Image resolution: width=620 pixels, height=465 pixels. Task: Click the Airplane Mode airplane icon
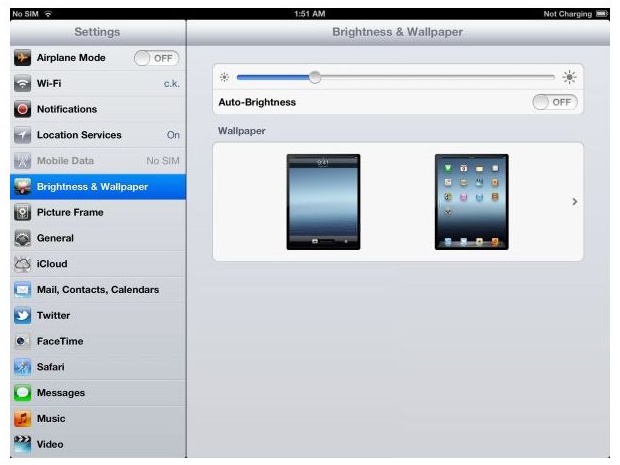point(23,58)
